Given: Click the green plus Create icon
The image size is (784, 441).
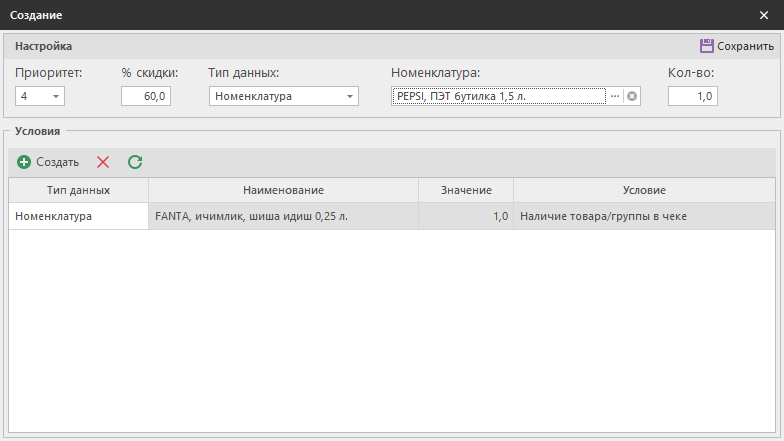Looking at the screenshot, I should [x=24, y=162].
